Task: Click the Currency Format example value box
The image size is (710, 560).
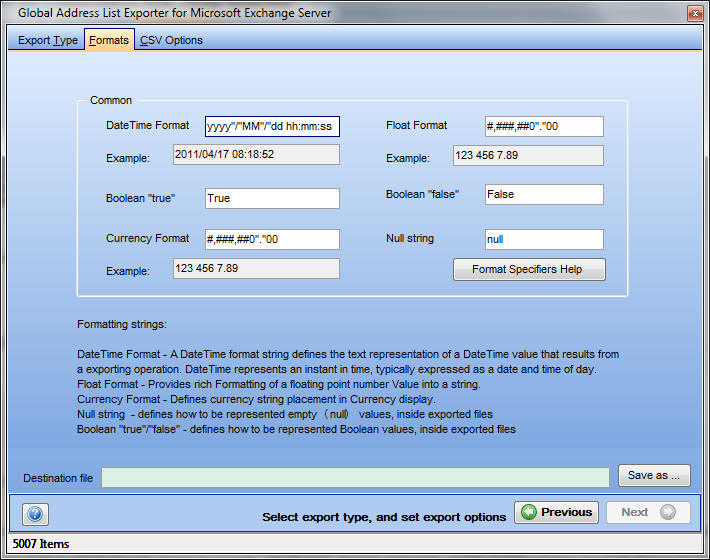Action: pos(256,268)
